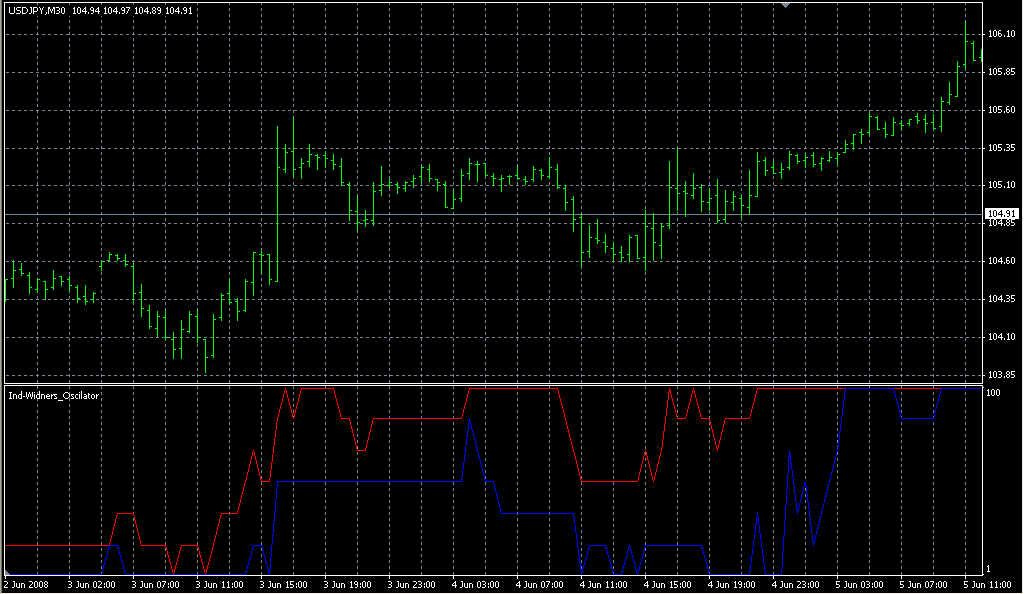The image size is (1024, 594).
Task: Click the USDJPY,M30 symbol title text
Action: click(38, 11)
